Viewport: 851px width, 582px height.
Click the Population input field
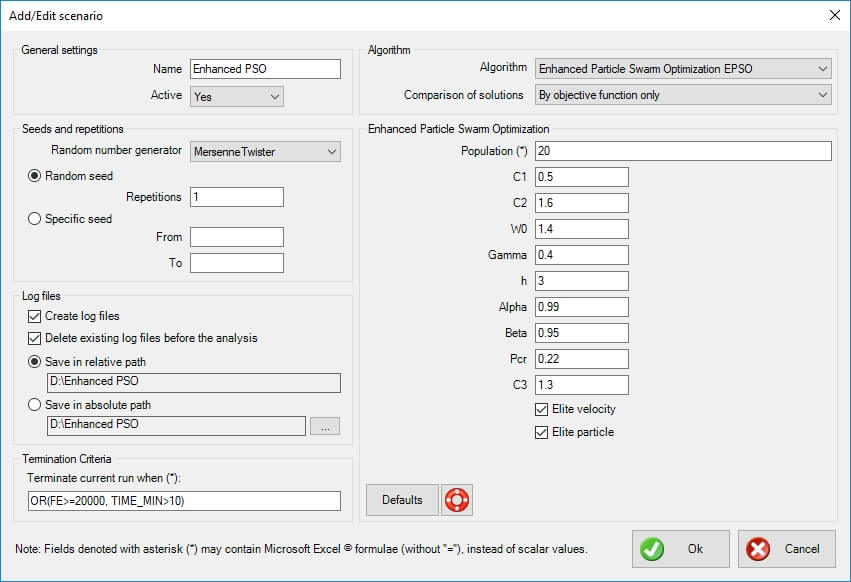point(683,151)
